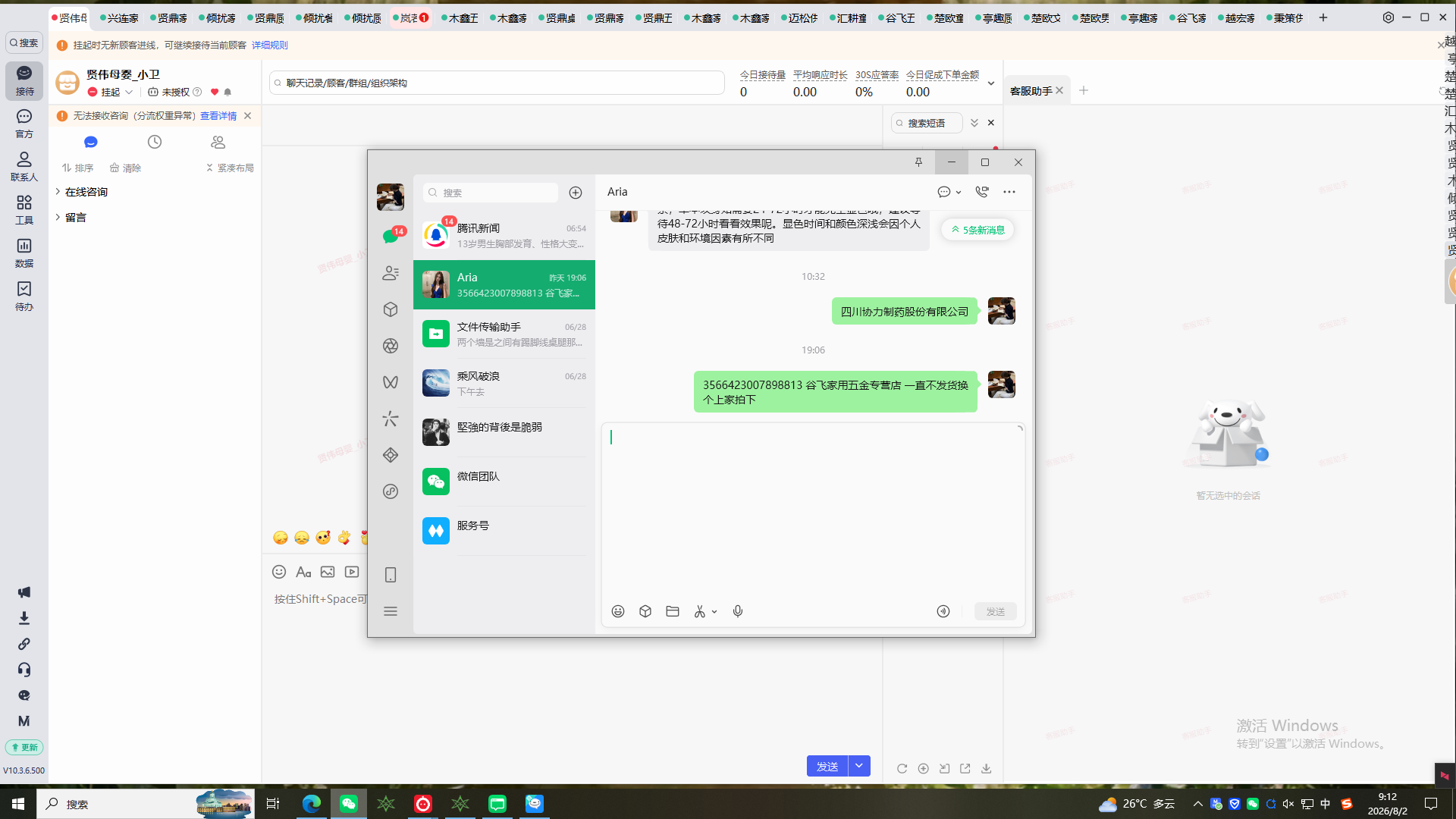Image resolution: width=1456 pixels, height=819 pixels.
Task: Click the 5条新消息 button
Action: (x=978, y=230)
